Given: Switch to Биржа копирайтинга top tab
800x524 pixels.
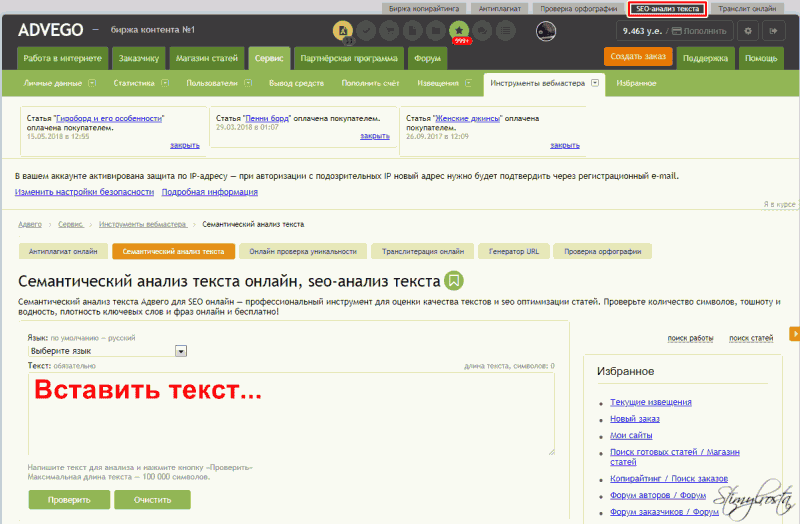Looking at the screenshot, I should click(424, 9).
